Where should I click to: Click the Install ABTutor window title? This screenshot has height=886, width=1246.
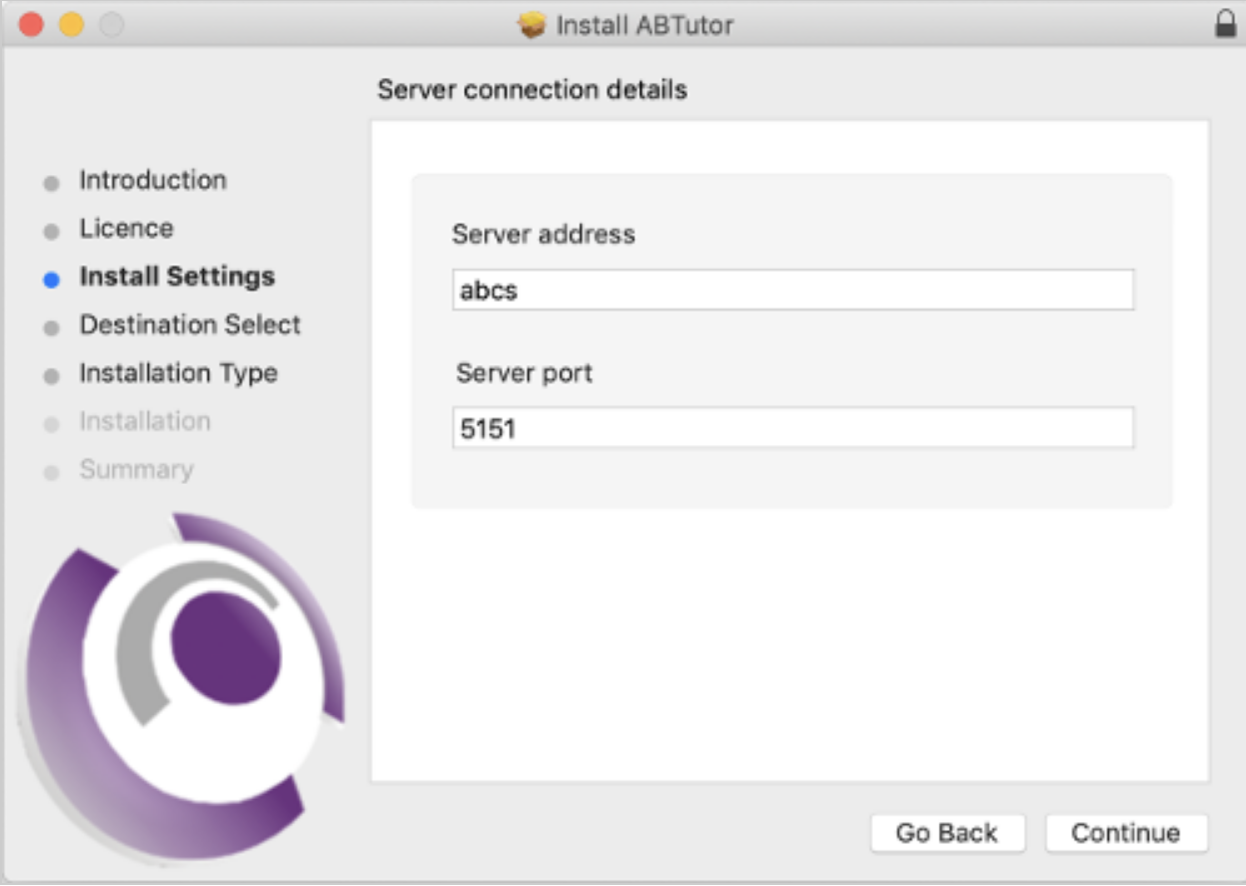click(645, 25)
